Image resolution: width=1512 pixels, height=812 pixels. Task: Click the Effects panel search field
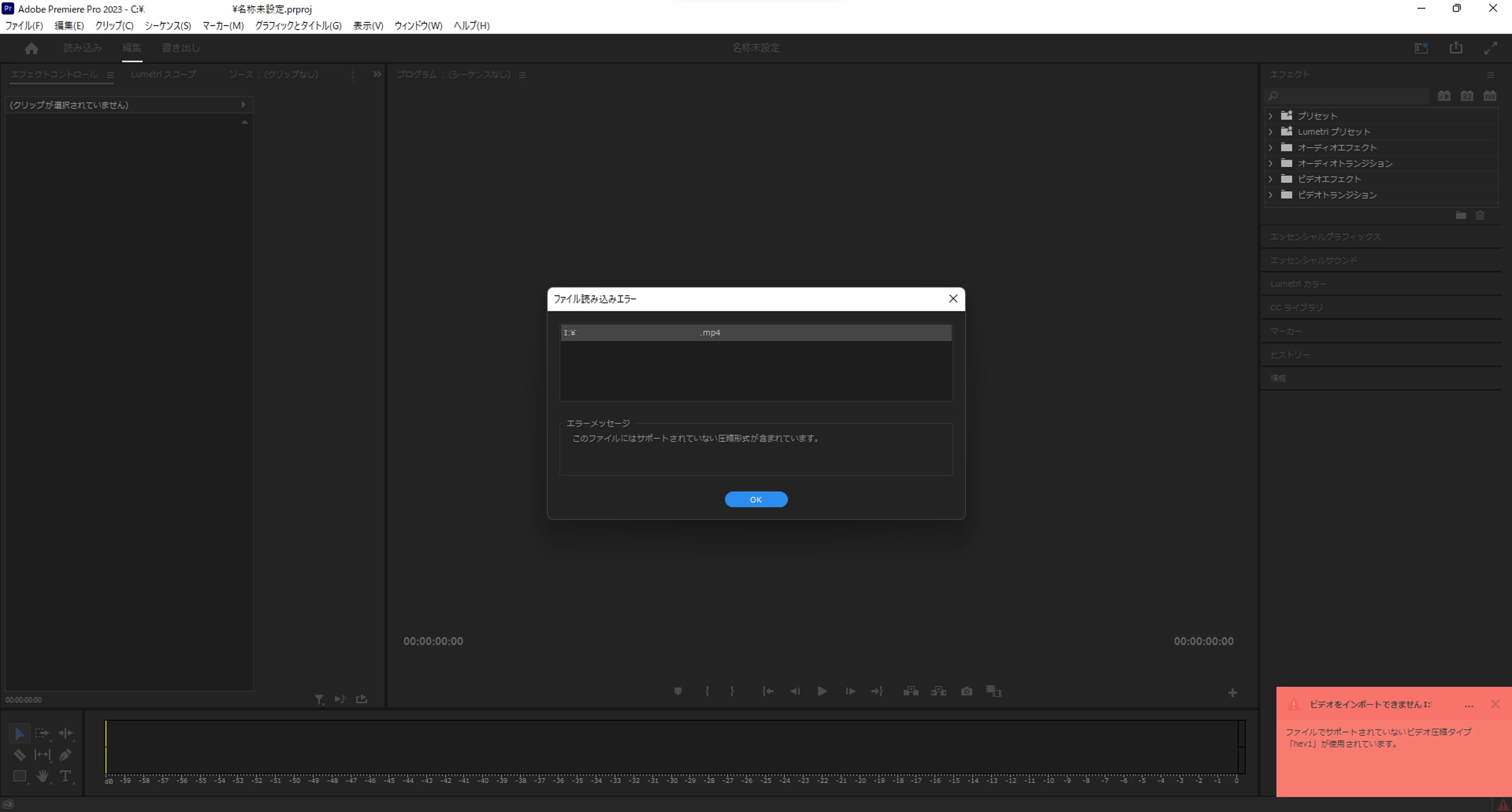(x=1350, y=96)
